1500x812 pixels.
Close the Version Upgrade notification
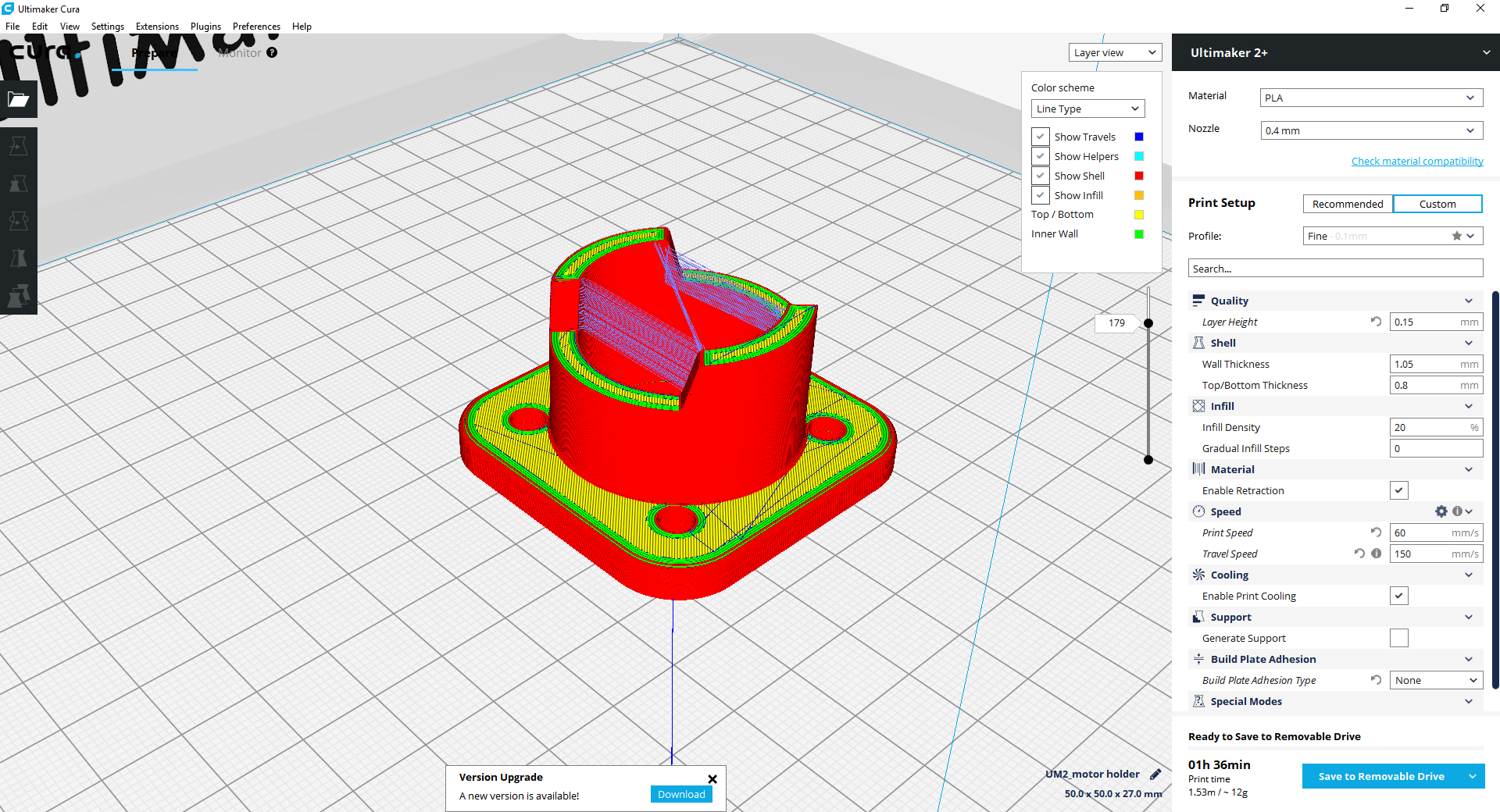712,779
